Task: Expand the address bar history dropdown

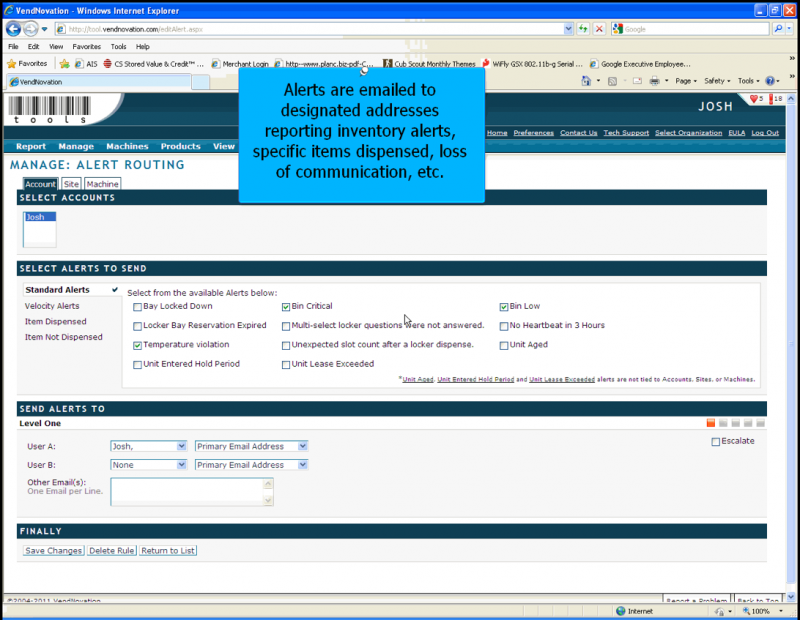Action: (x=568, y=29)
